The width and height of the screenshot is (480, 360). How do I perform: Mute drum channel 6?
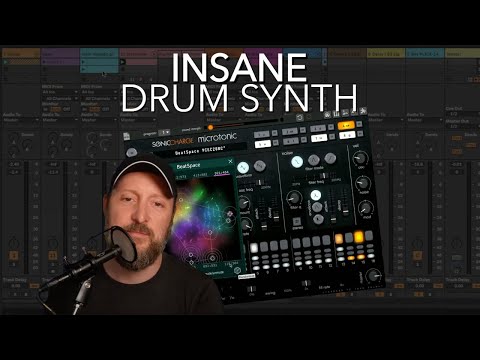pos(304,140)
